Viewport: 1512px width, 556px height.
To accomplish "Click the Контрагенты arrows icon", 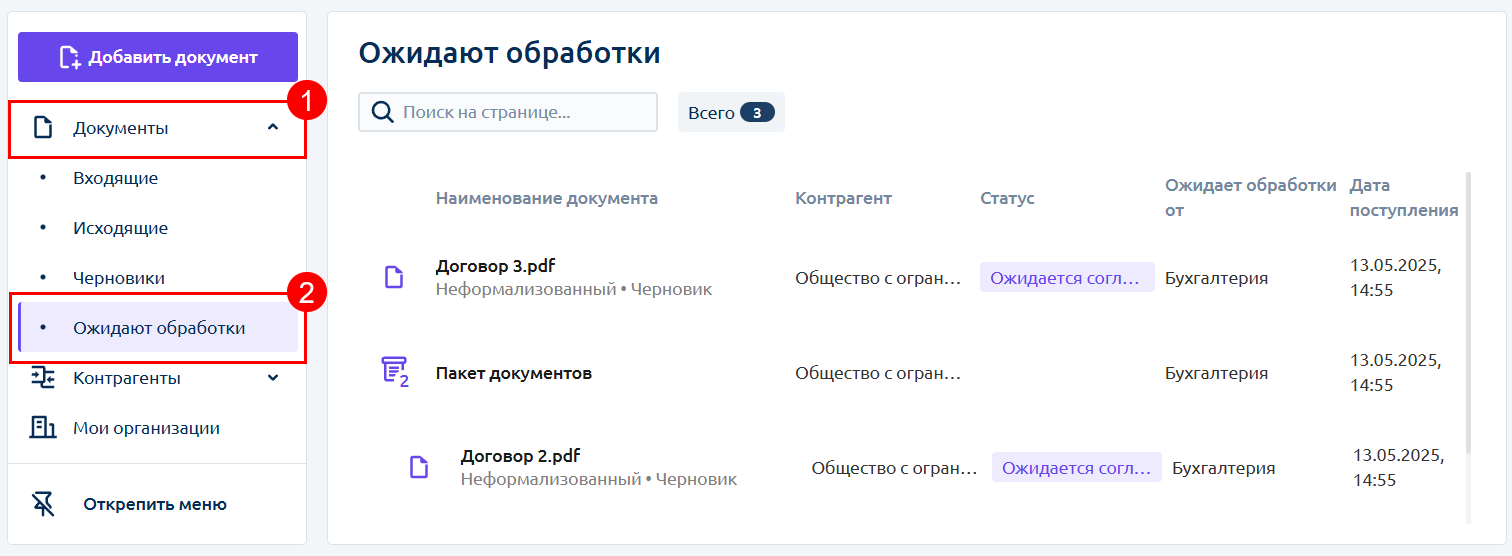I will [x=42, y=377].
